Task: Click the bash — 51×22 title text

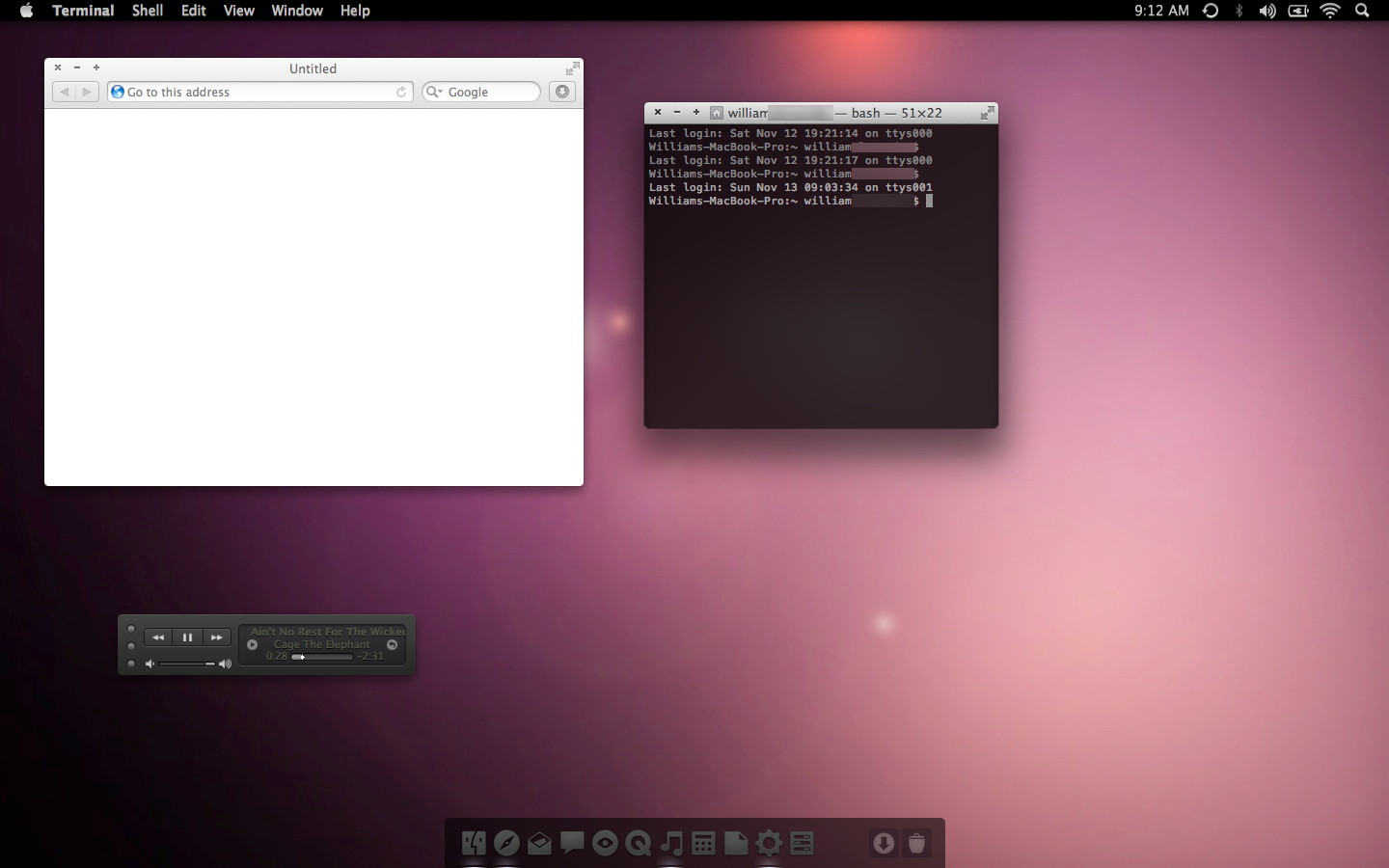Action: (x=896, y=113)
